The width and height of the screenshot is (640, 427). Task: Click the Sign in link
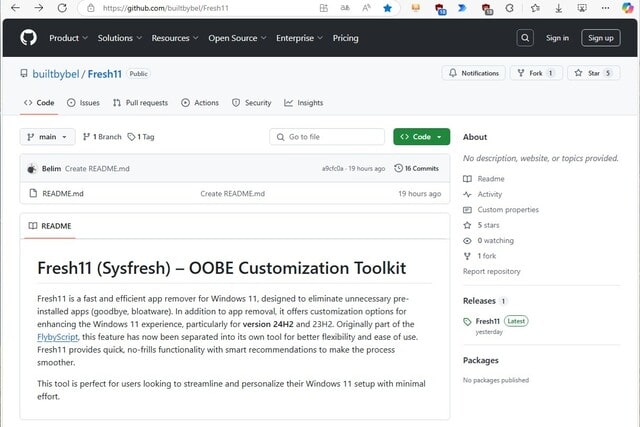click(557, 38)
